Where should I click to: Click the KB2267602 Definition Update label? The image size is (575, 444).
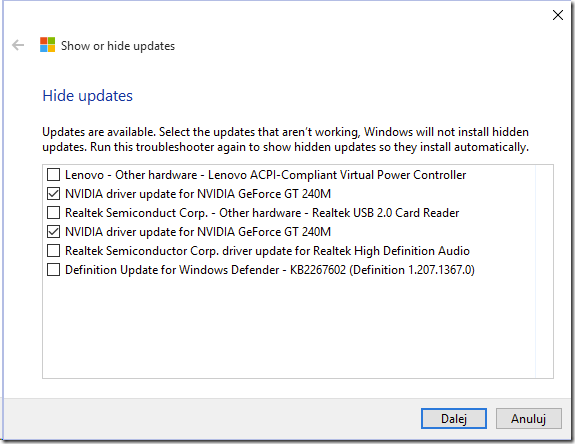pyautogui.click(x=270, y=270)
